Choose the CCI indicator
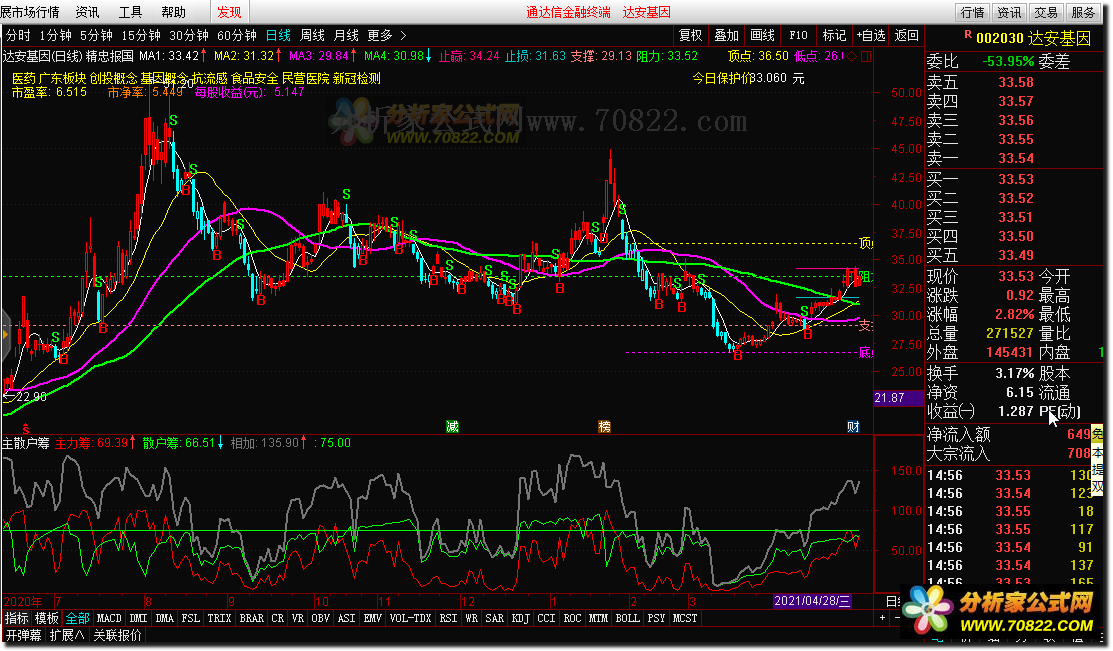This screenshot has height=651, width=1113. (547, 618)
